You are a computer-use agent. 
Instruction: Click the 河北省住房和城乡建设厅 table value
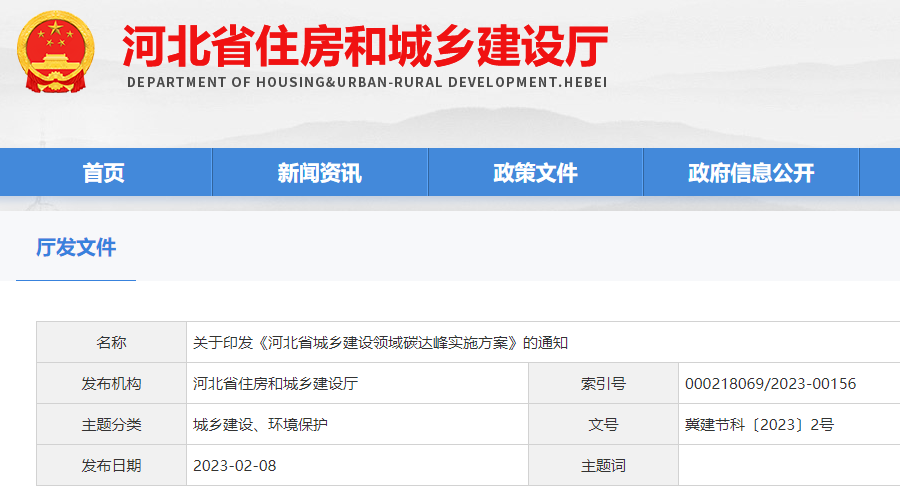pos(276,383)
